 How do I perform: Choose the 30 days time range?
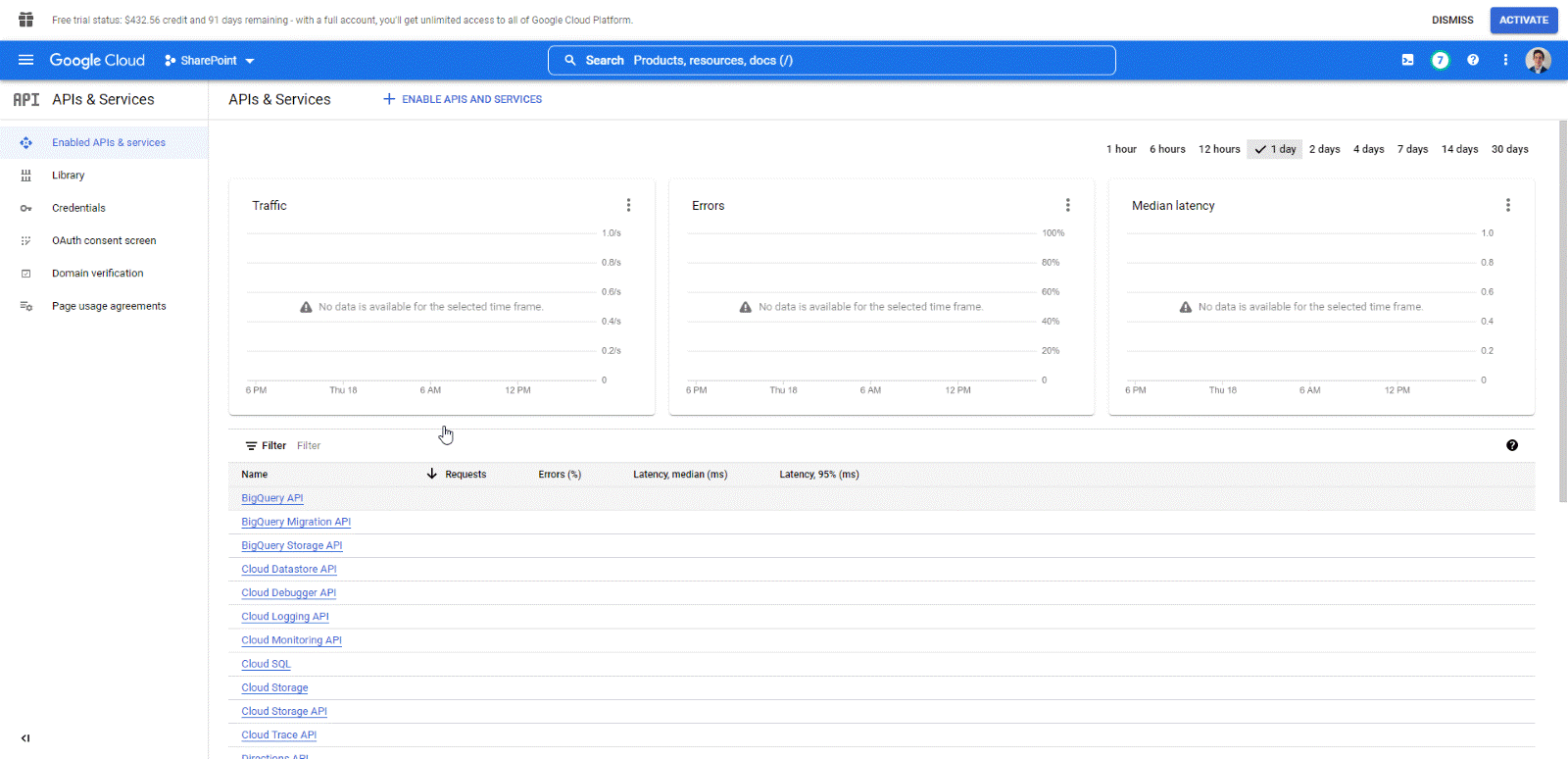[x=1509, y=149]
